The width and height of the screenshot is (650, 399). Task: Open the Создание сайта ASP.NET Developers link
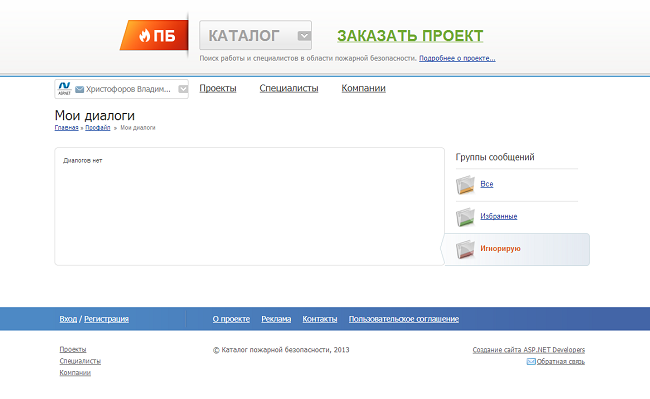coord(529,350)
